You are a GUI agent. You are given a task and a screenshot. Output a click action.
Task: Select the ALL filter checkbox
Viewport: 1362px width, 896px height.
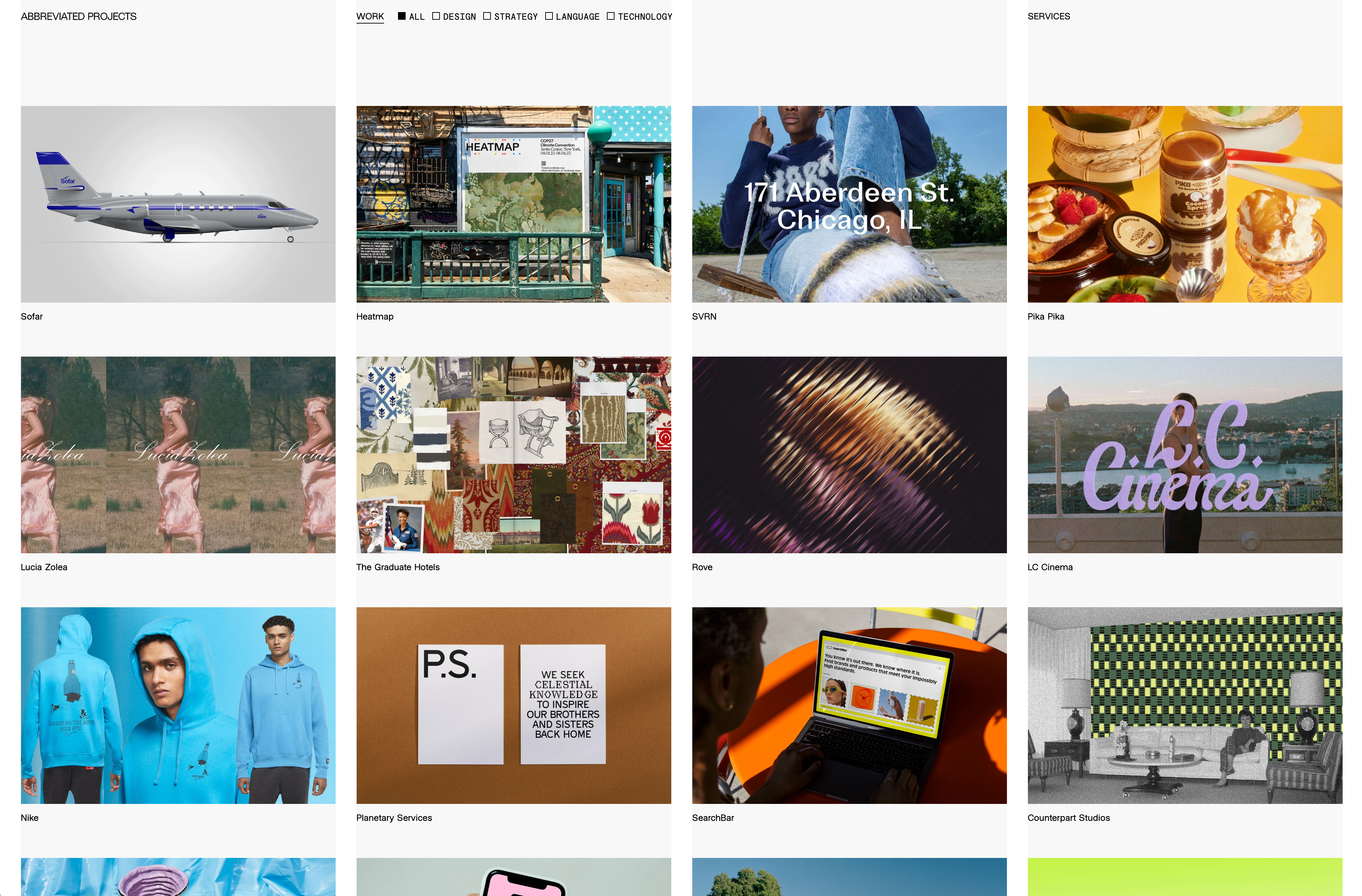point(402,16)
